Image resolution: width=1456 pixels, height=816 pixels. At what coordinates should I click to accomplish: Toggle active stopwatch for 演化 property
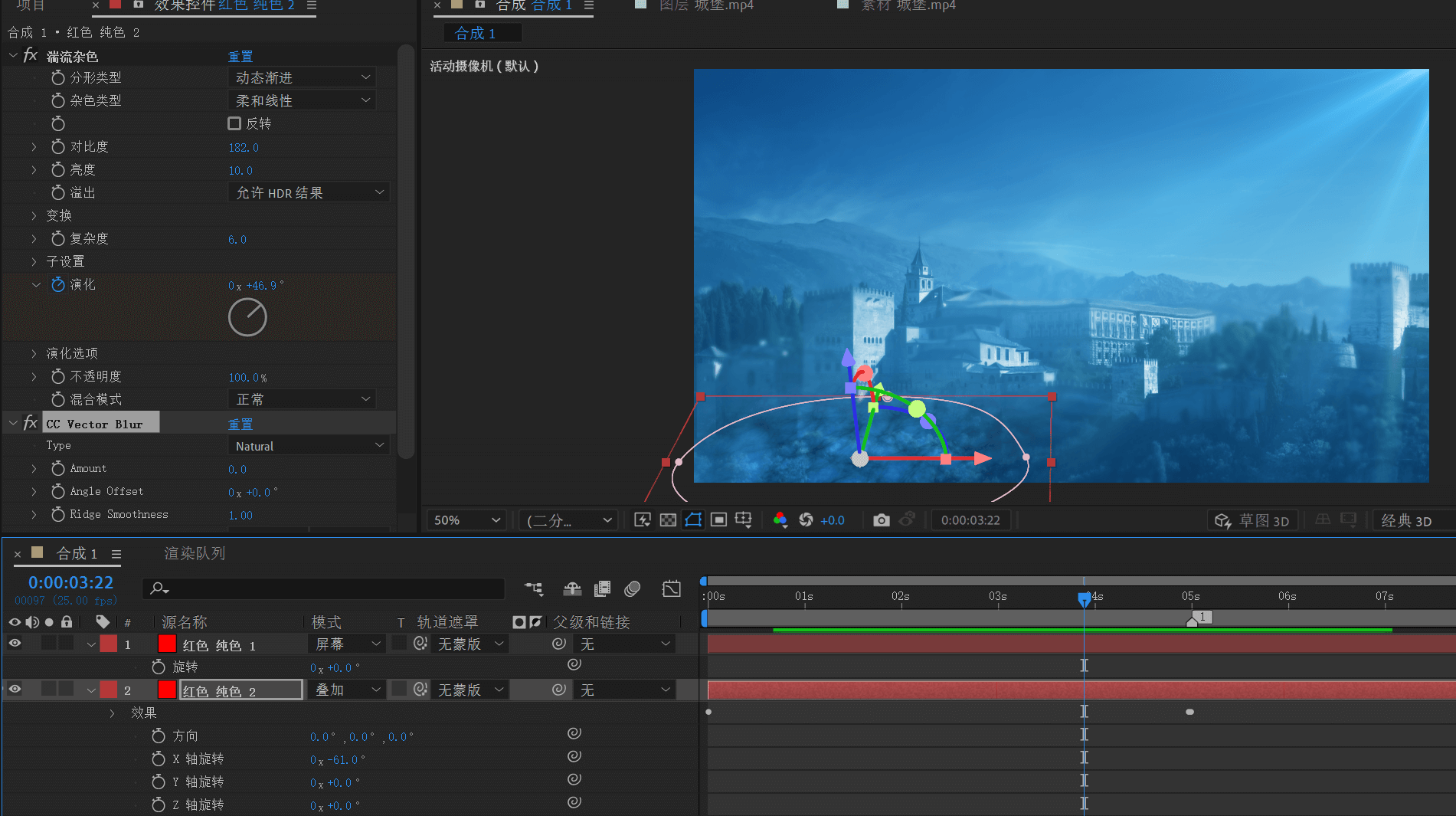coord(58,284)
